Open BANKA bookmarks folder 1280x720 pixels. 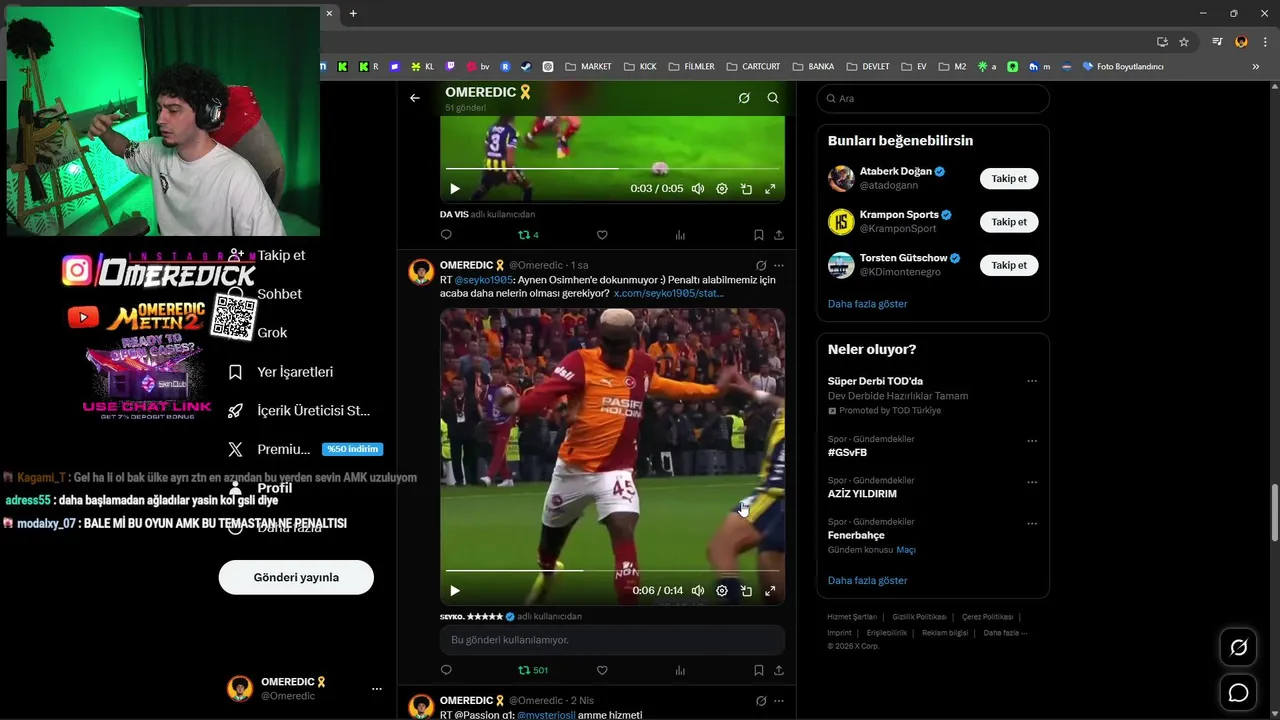813,67
